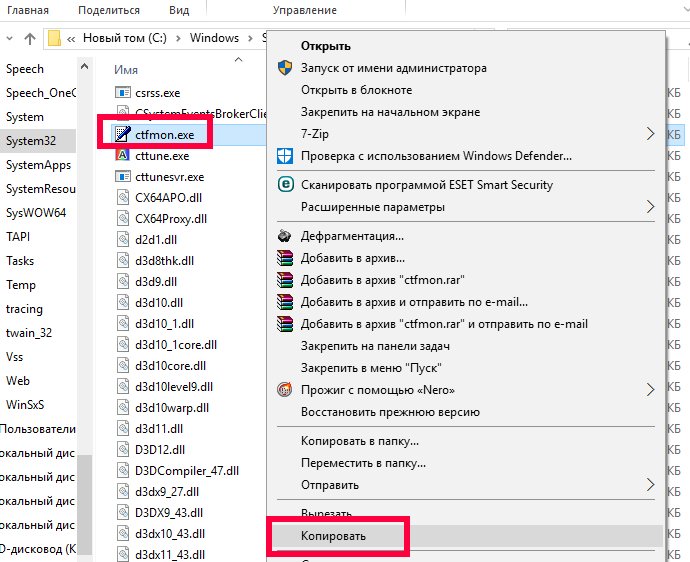690x562 pixels.
Task: Open the "Вид" ribbon tab
Action: (x=179, y=10)
